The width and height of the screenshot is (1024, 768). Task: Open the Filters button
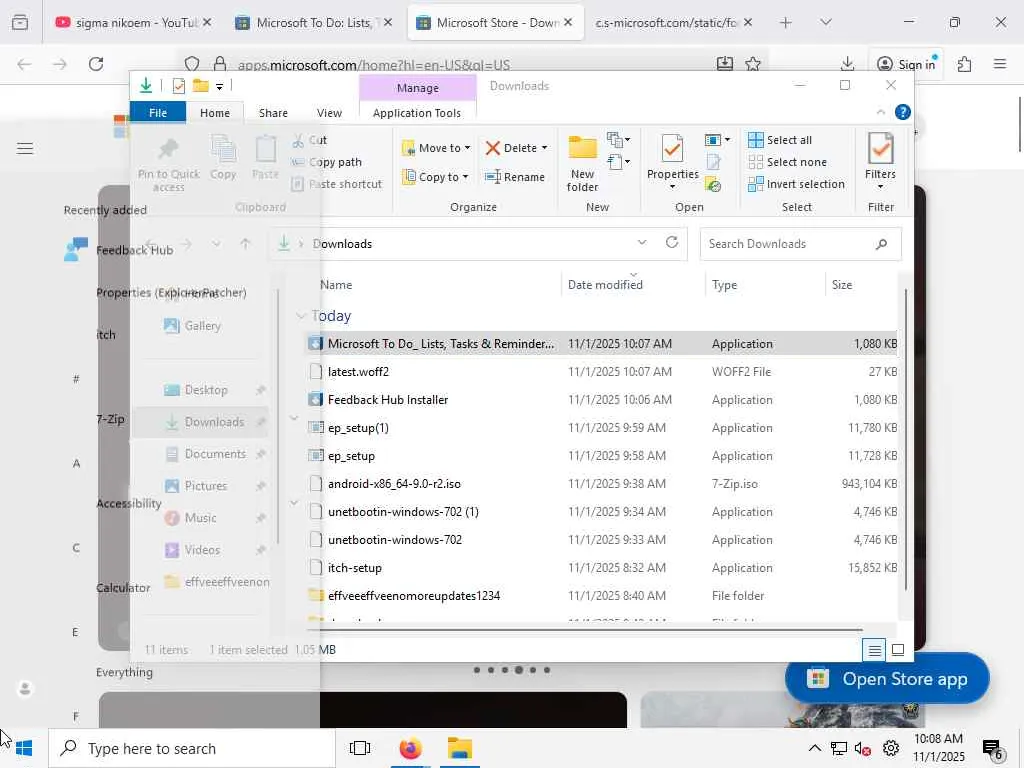tap(880, 161)
